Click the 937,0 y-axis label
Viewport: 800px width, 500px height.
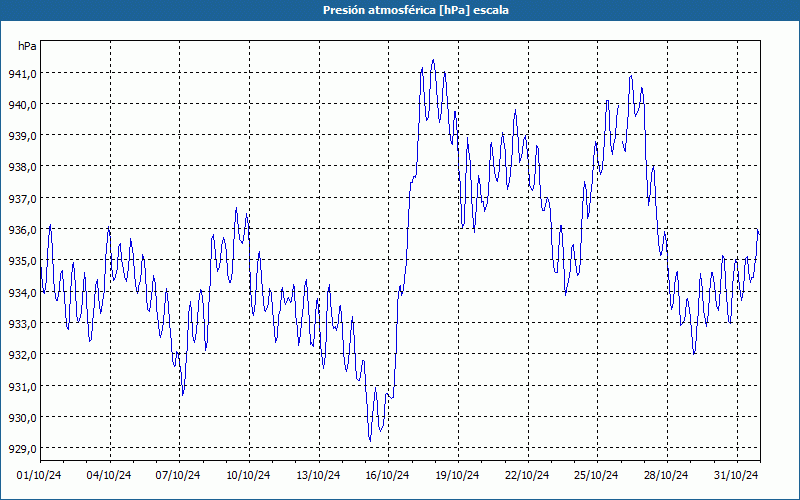coord(22,199)
